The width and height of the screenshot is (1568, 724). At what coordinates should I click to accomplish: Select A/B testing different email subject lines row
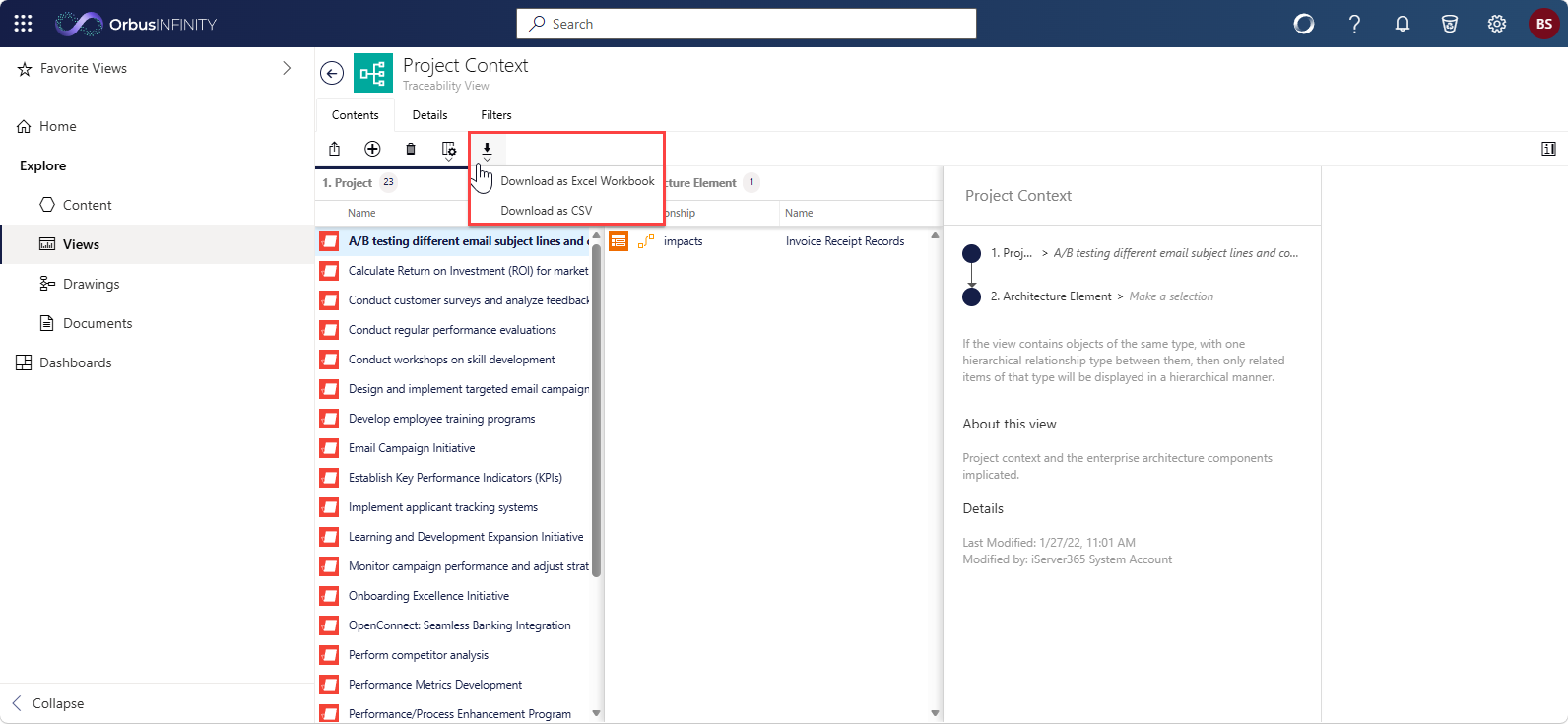pyautogui.click(x=453, y=241)
